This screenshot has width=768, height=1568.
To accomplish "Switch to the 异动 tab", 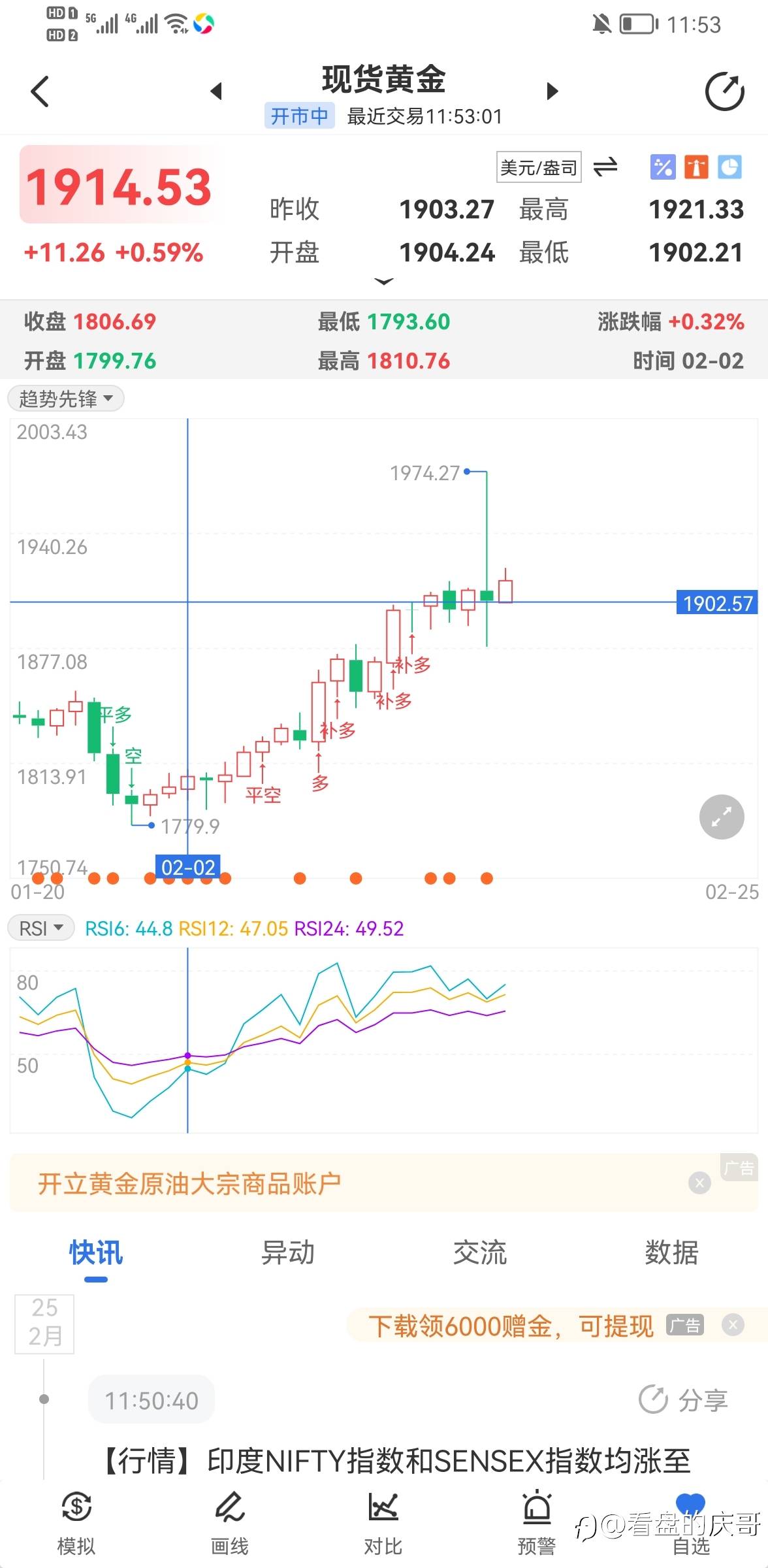I will tap(288, 1252).
